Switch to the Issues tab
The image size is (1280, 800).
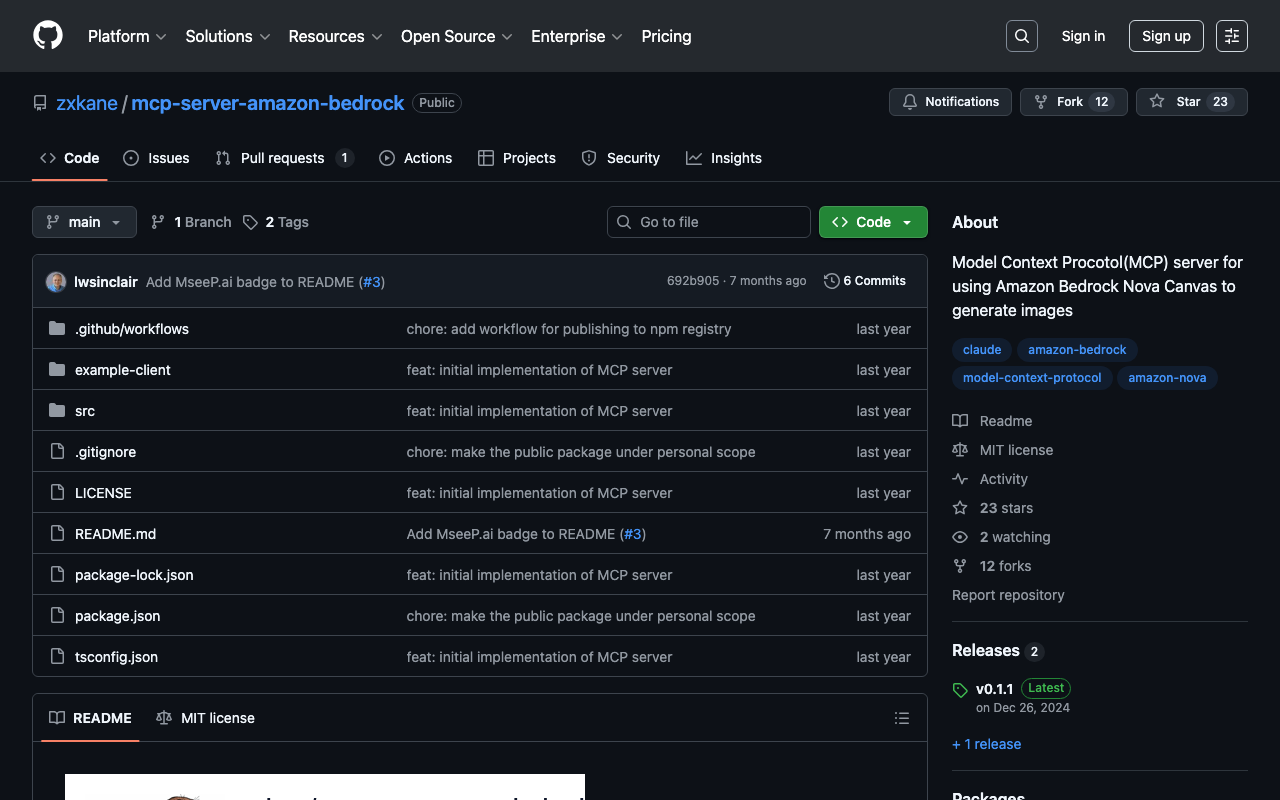coord(156,158)
